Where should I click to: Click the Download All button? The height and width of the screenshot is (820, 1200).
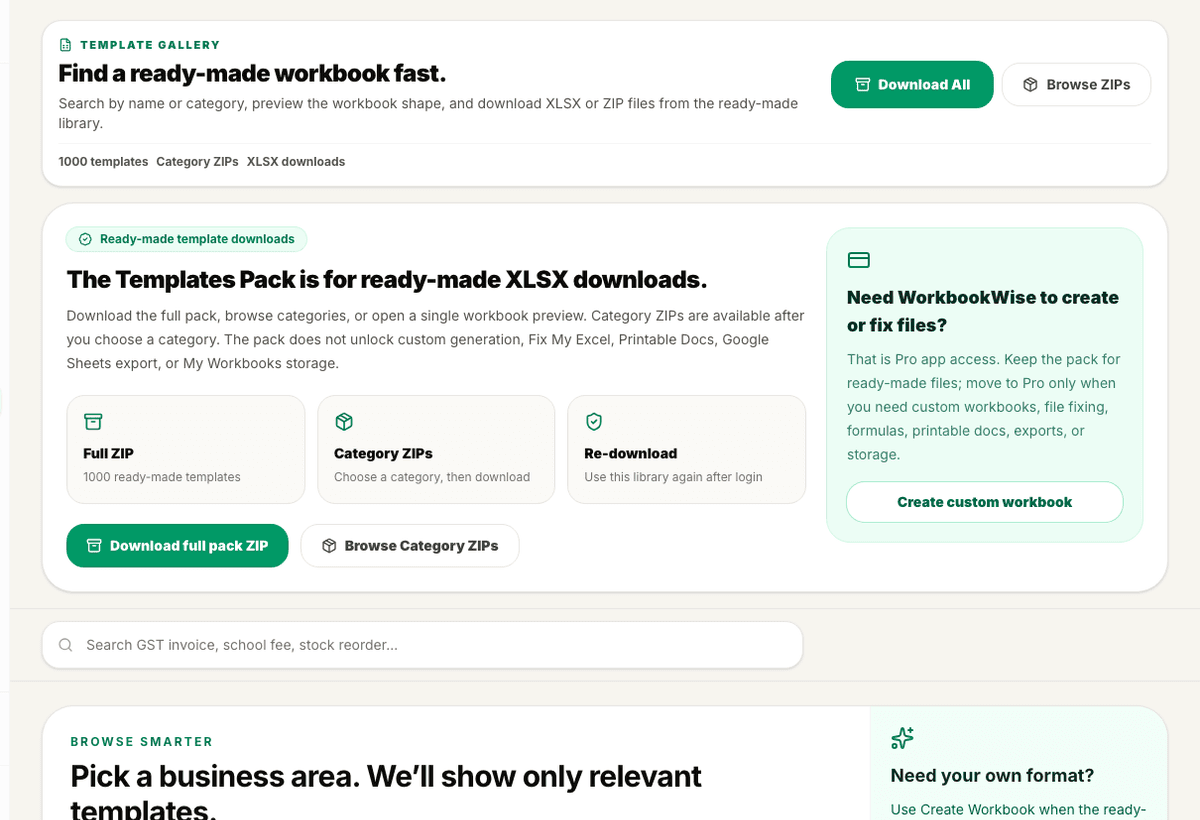[912, 85]
